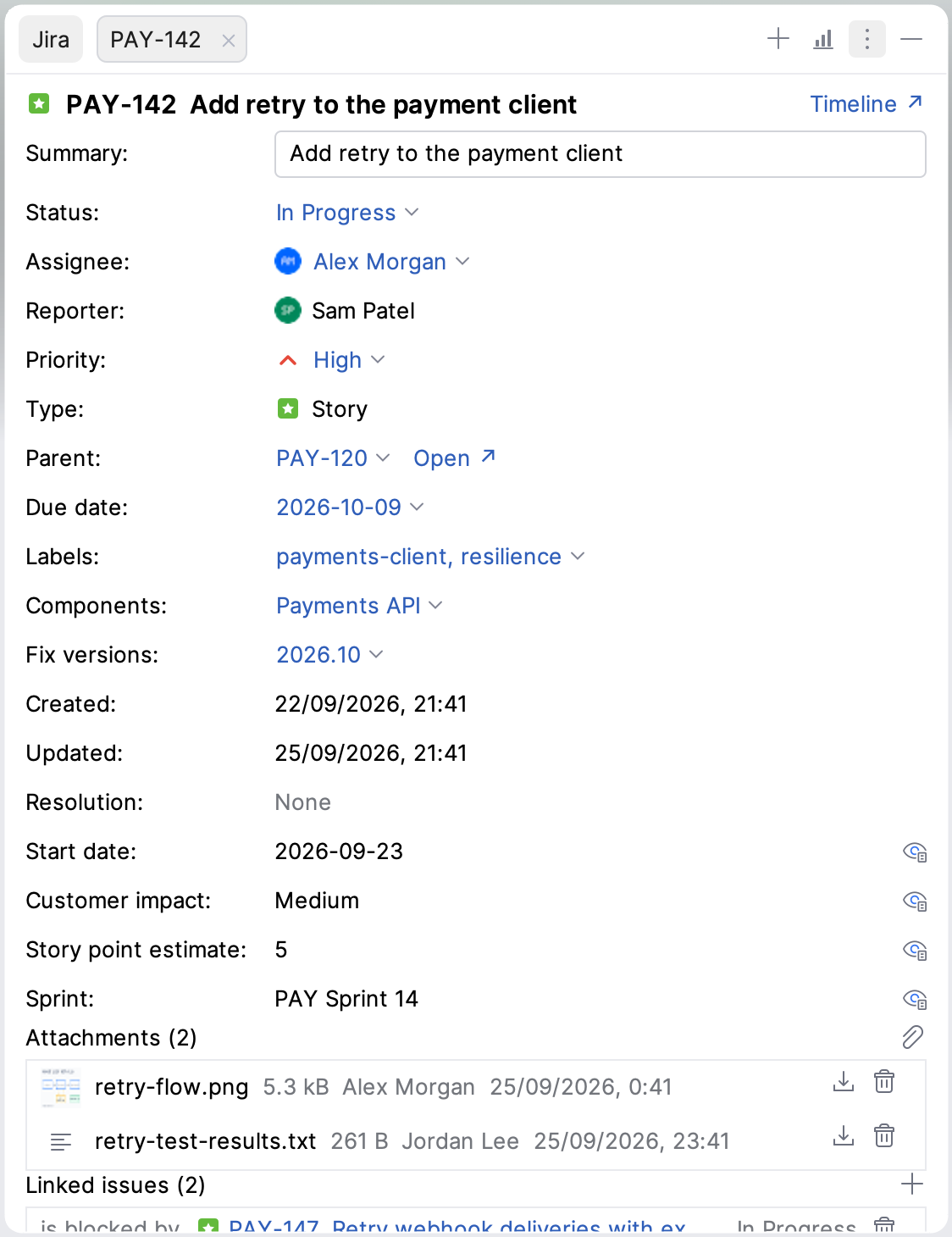Image resolution: width=952 pixels, height=1237 pixels.
Task: Open the bar chart icon in the toolbar
Action: point(822,39)
